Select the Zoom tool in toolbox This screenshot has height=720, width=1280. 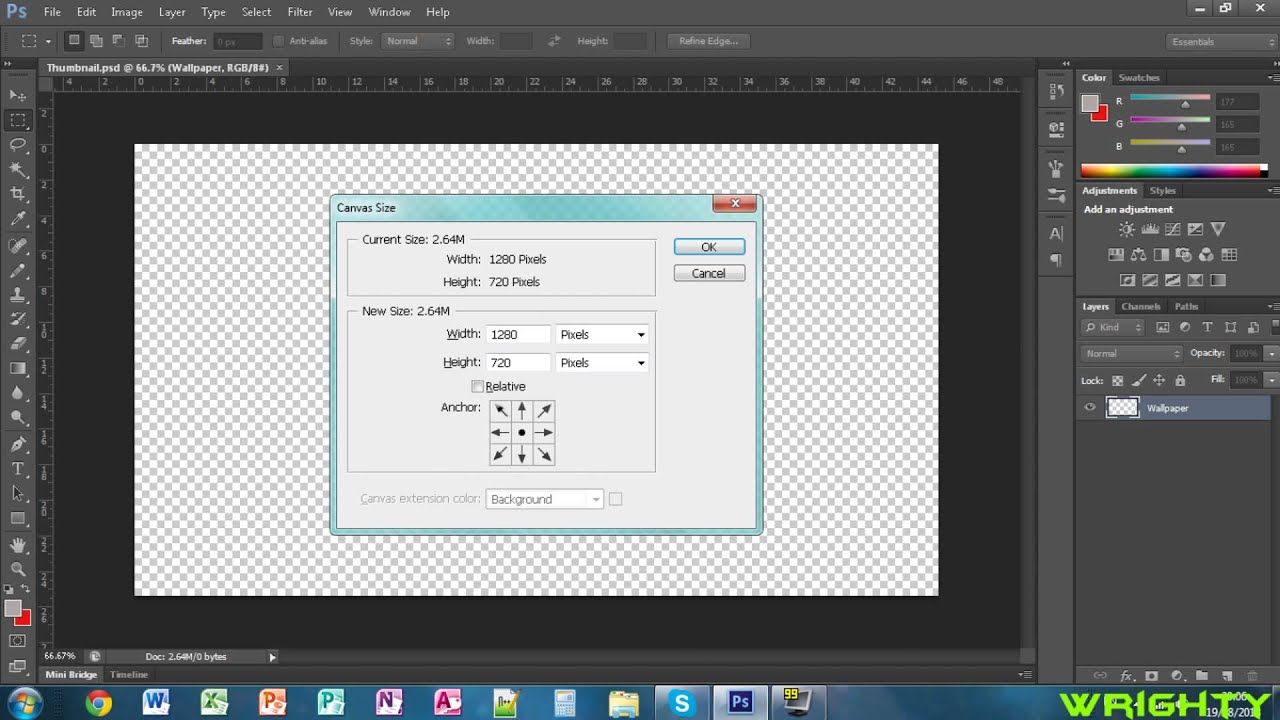[x=18, y=569]
